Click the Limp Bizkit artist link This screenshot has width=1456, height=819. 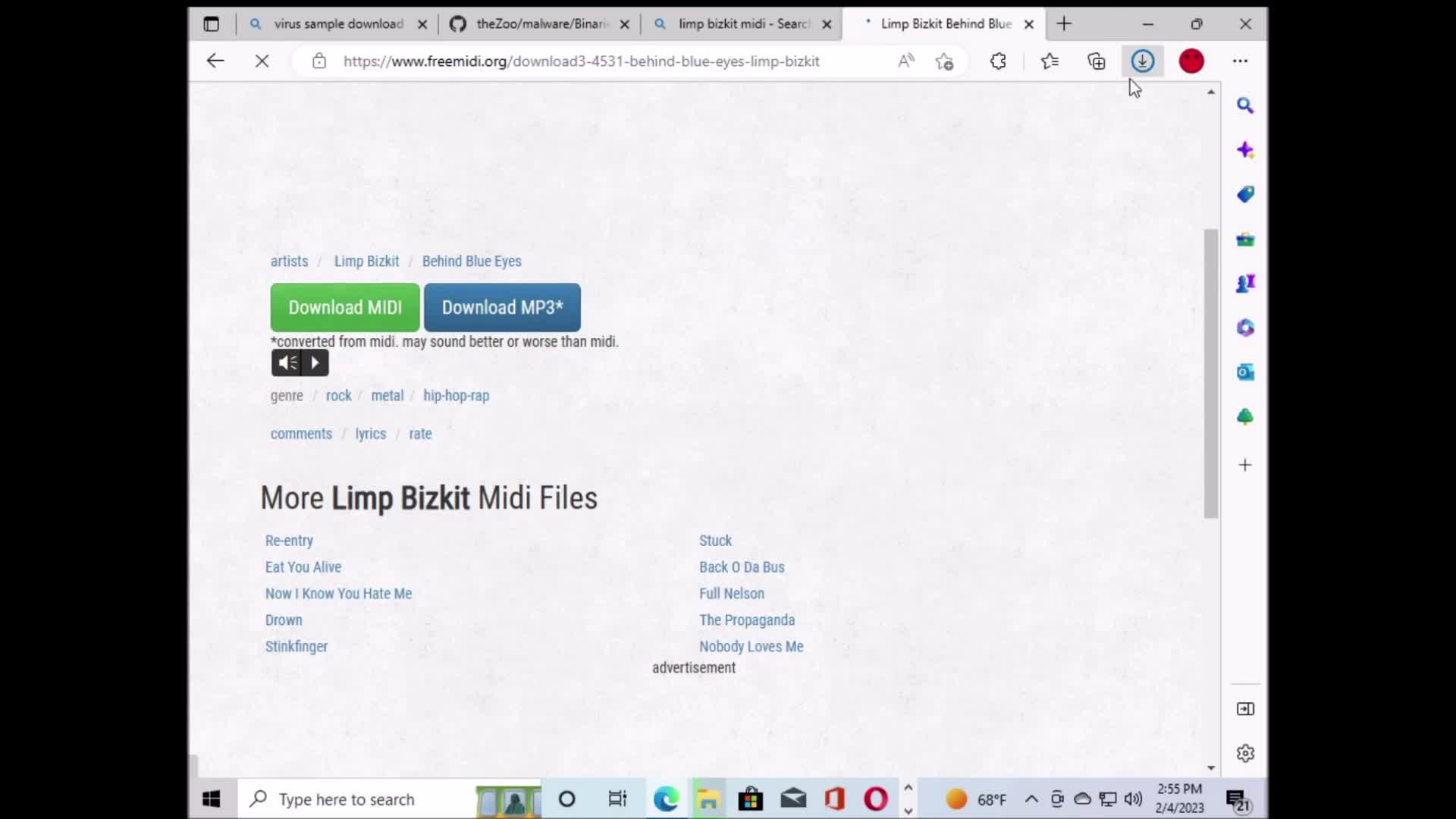[366, 261]
